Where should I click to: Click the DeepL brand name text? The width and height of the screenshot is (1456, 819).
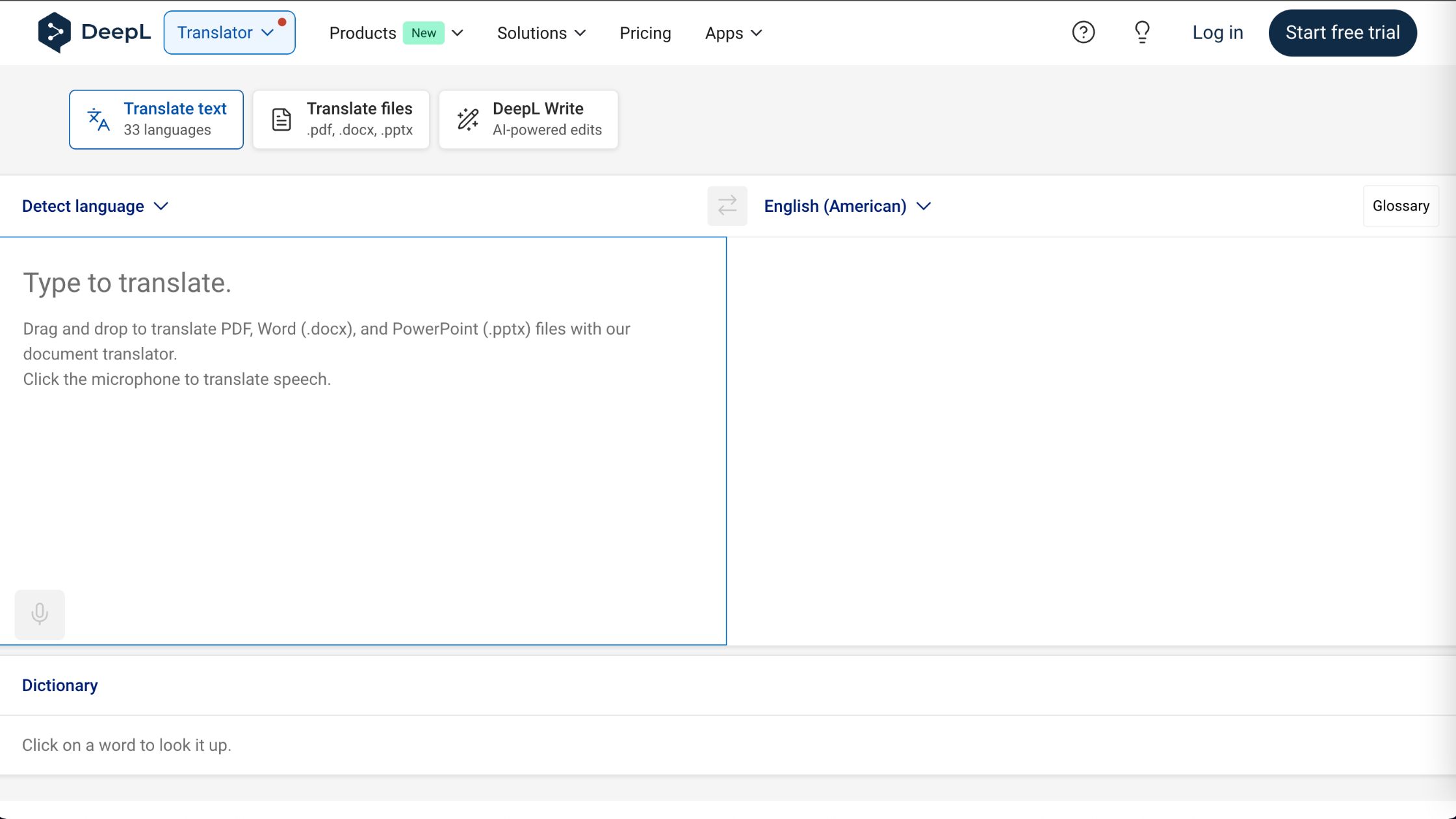coord(116,32)
